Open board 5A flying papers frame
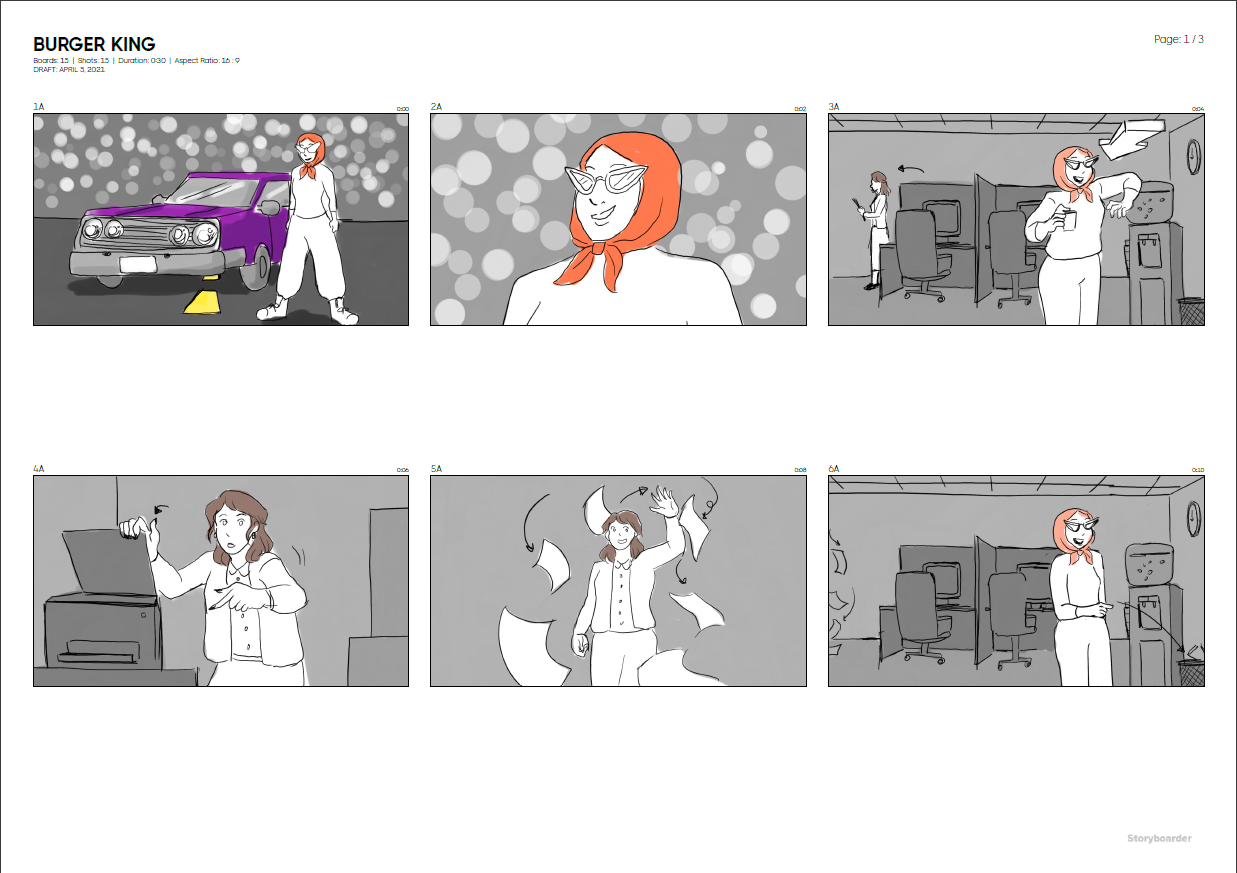The image size is (1237, 873). tap(618, 581)
